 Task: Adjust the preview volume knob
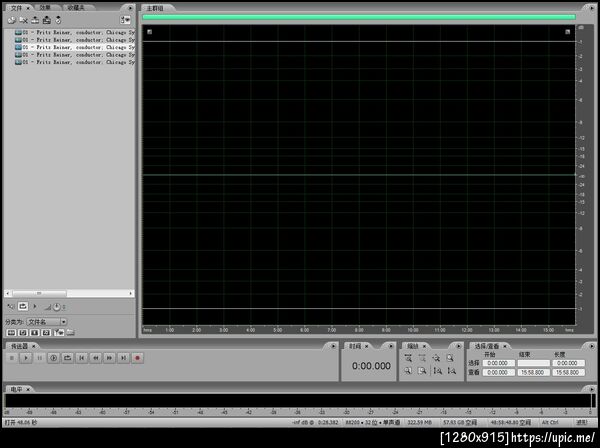pyautogui.click(x=57, y=307)
